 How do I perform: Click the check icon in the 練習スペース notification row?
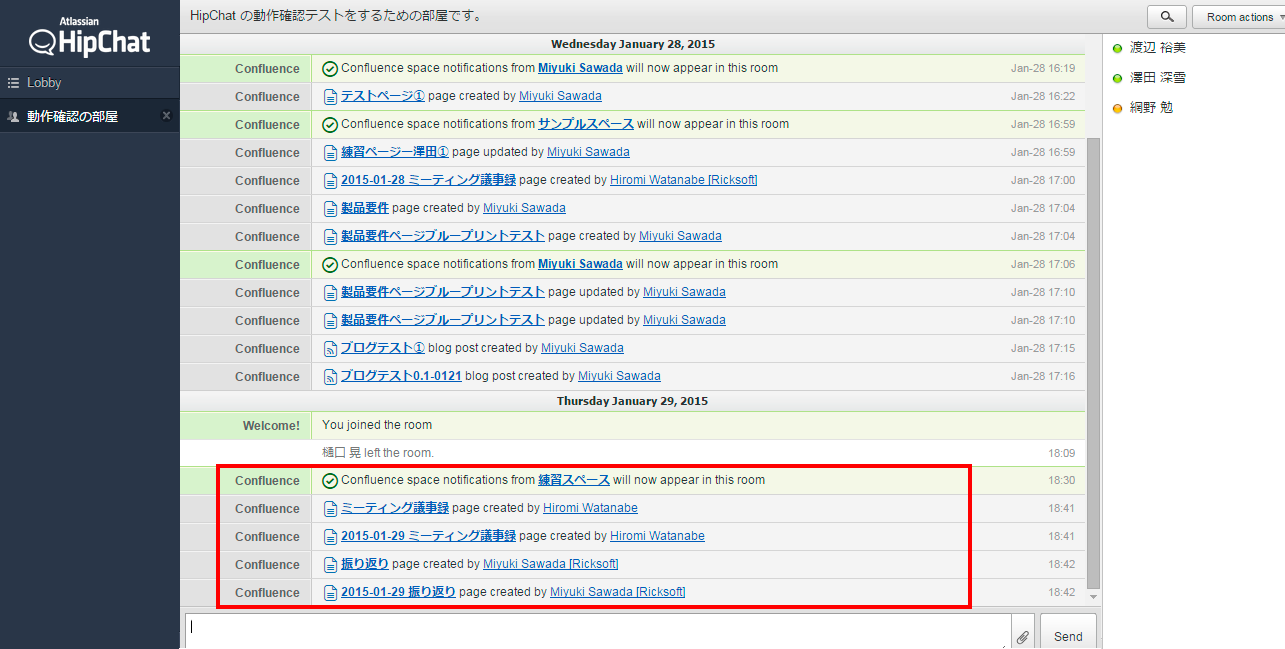(330, 481)
